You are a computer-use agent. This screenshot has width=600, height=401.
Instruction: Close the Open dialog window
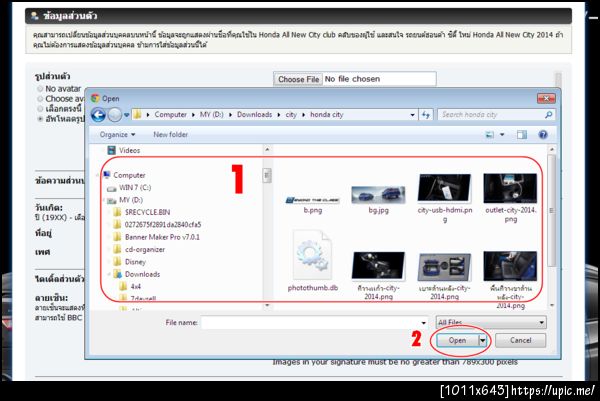[546, 98]
